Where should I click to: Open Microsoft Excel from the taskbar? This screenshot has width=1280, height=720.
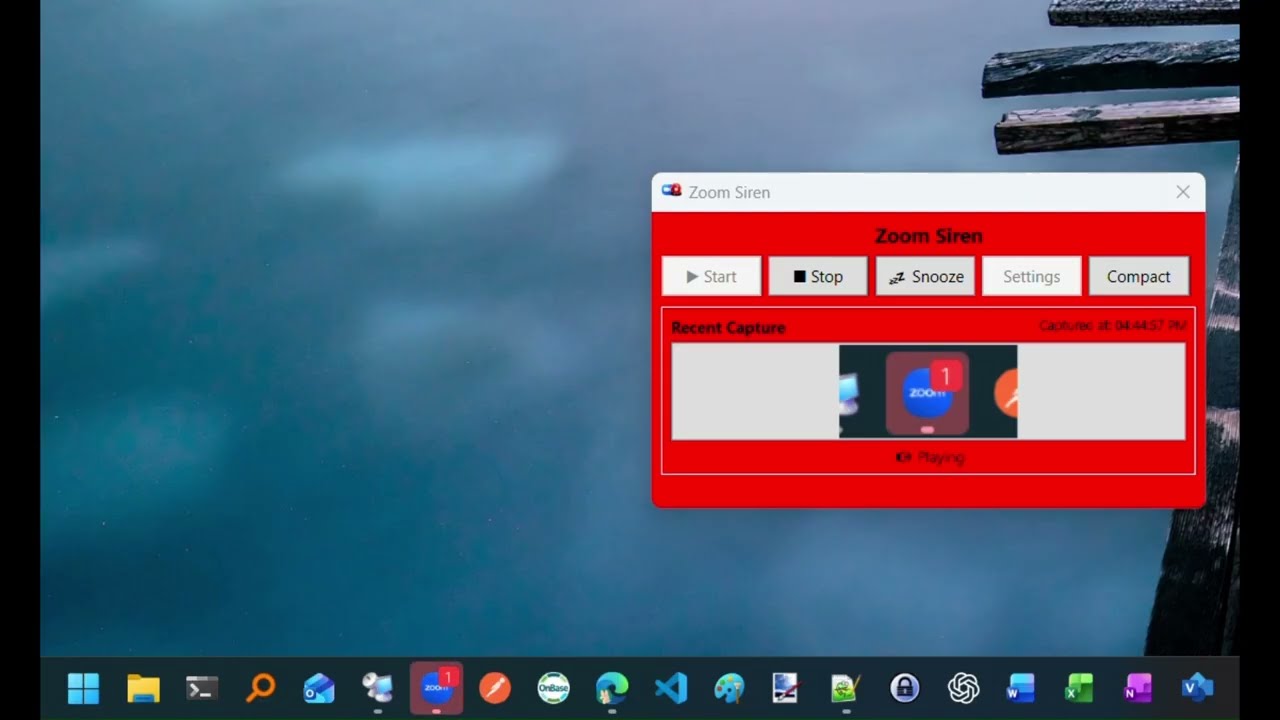[1080, 688]
